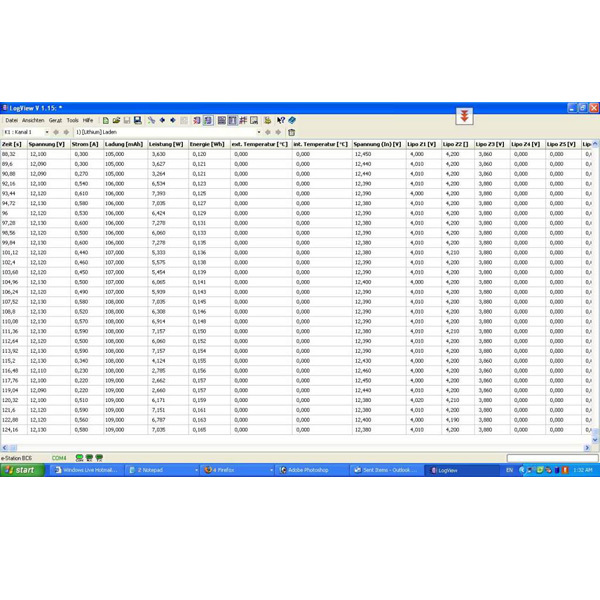Click the table's vertical scroll down arrow

tap(595, 440)
